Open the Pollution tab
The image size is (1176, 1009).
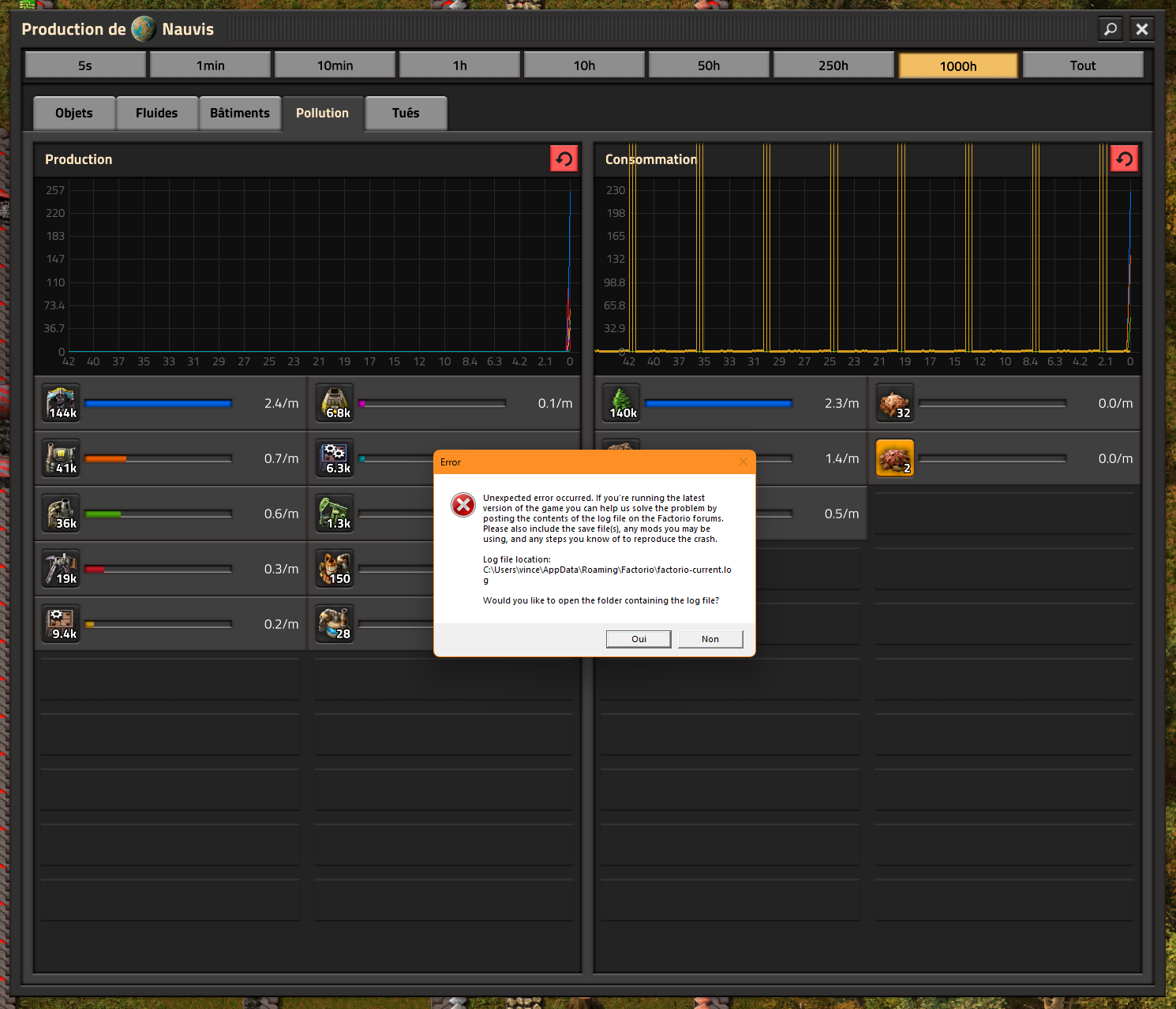322,113
